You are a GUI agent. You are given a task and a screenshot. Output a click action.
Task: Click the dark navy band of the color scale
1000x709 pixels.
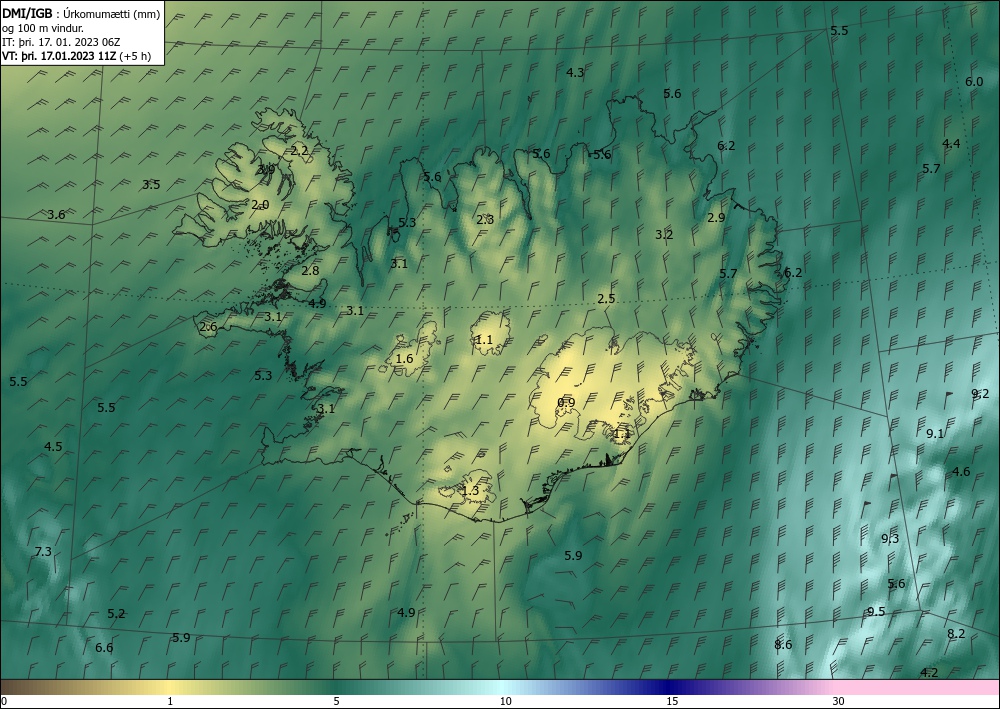pyautogui.click(x=670, y=687)
